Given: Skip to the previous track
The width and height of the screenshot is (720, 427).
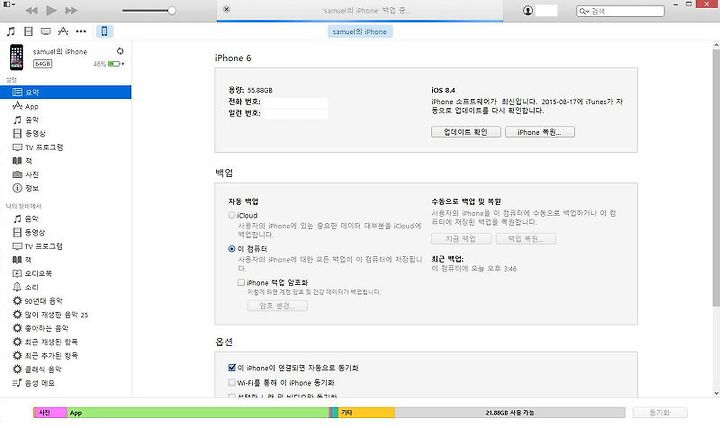Looking at the screenshot, I should click(31, 10).
